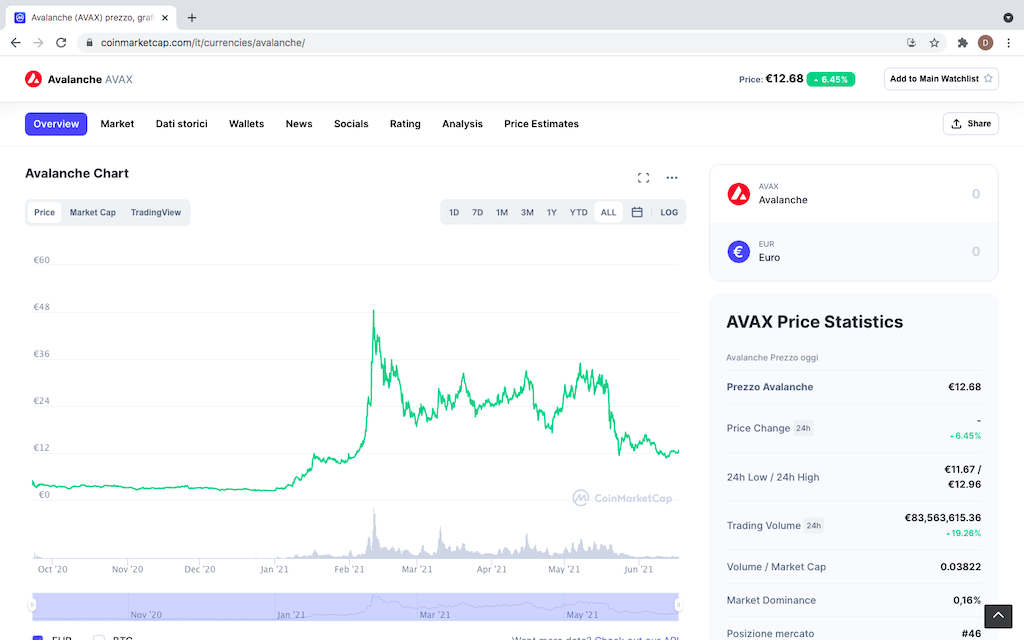This screenshot has width=1024, height=640.
Task: Set the chart range to 1M
Action: click(502, 212)
